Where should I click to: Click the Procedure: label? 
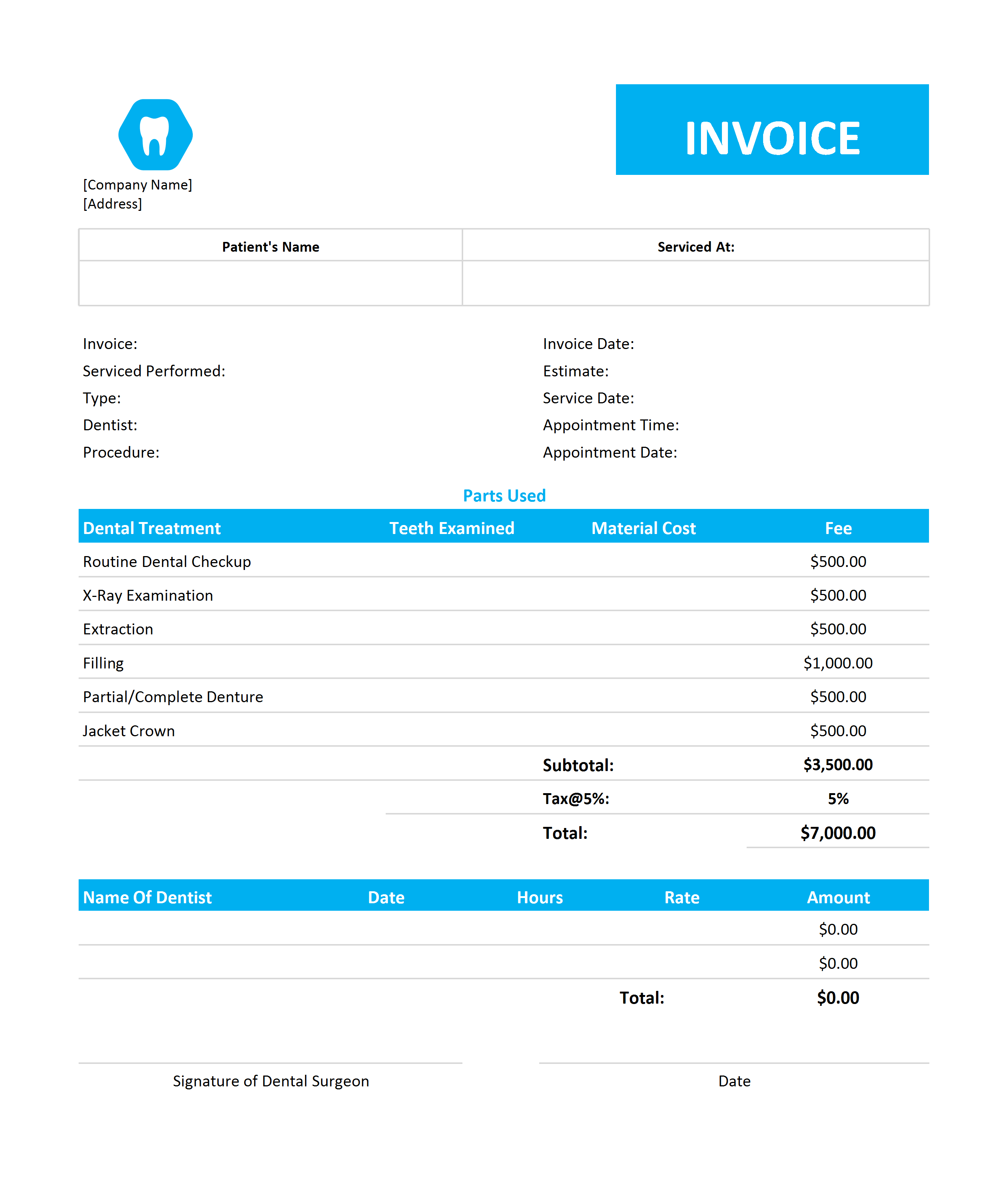click(x=121, y=452)
